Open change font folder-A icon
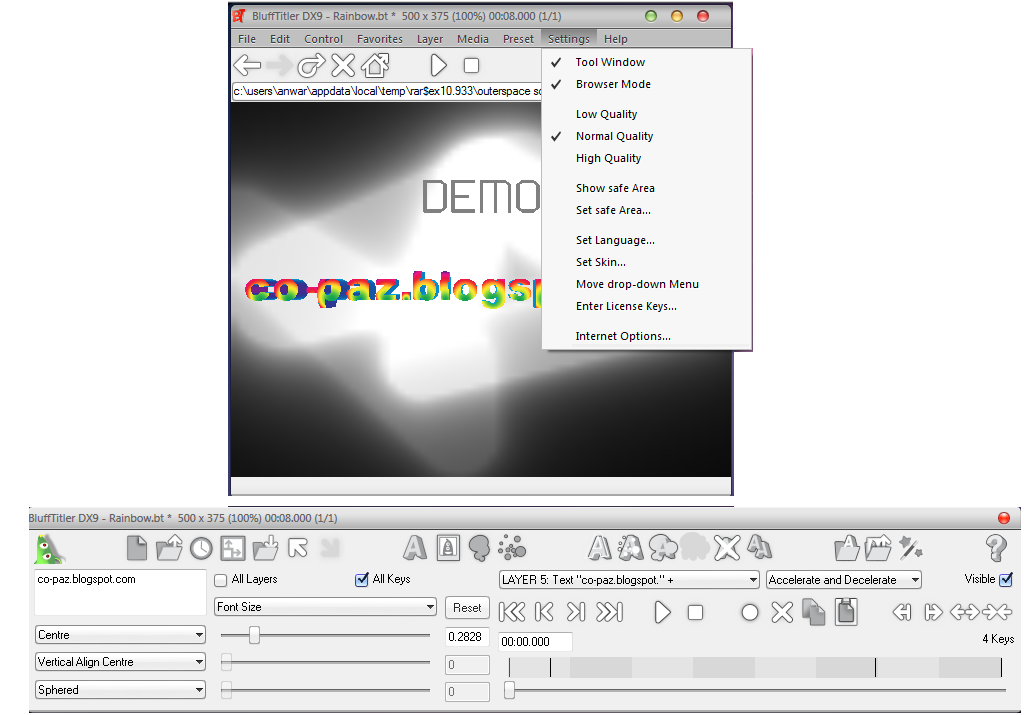 pos(846,548)
